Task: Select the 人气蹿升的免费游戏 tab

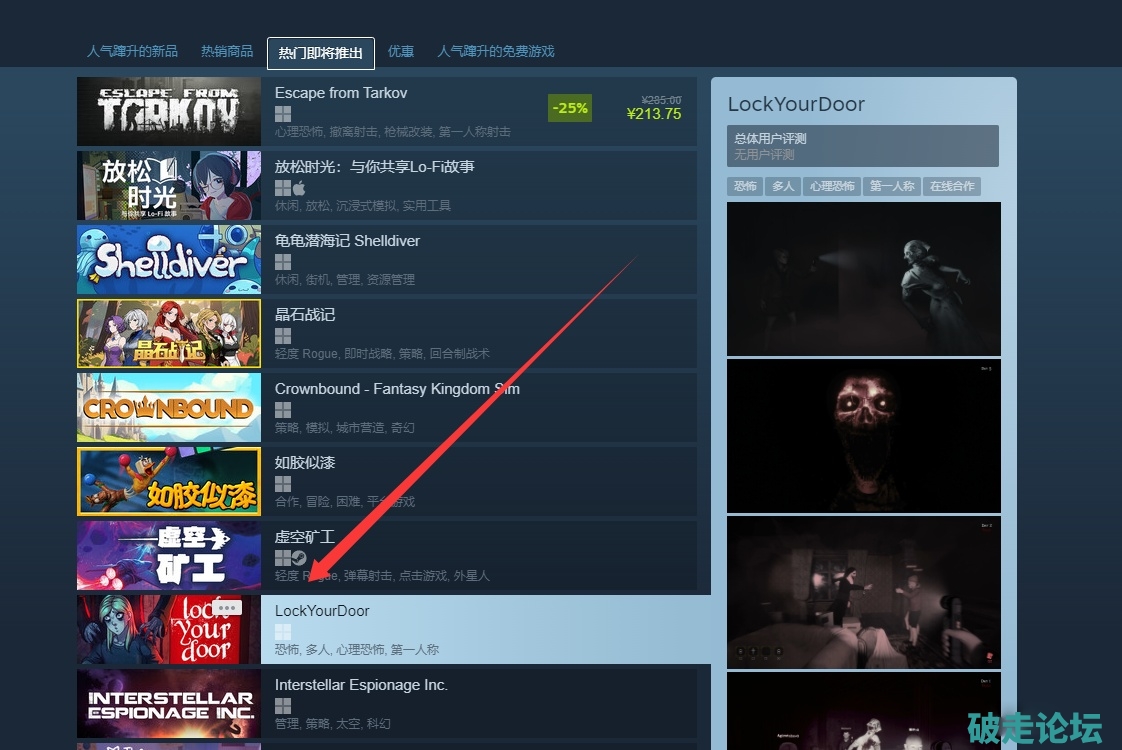Action: tap(496, 52)
